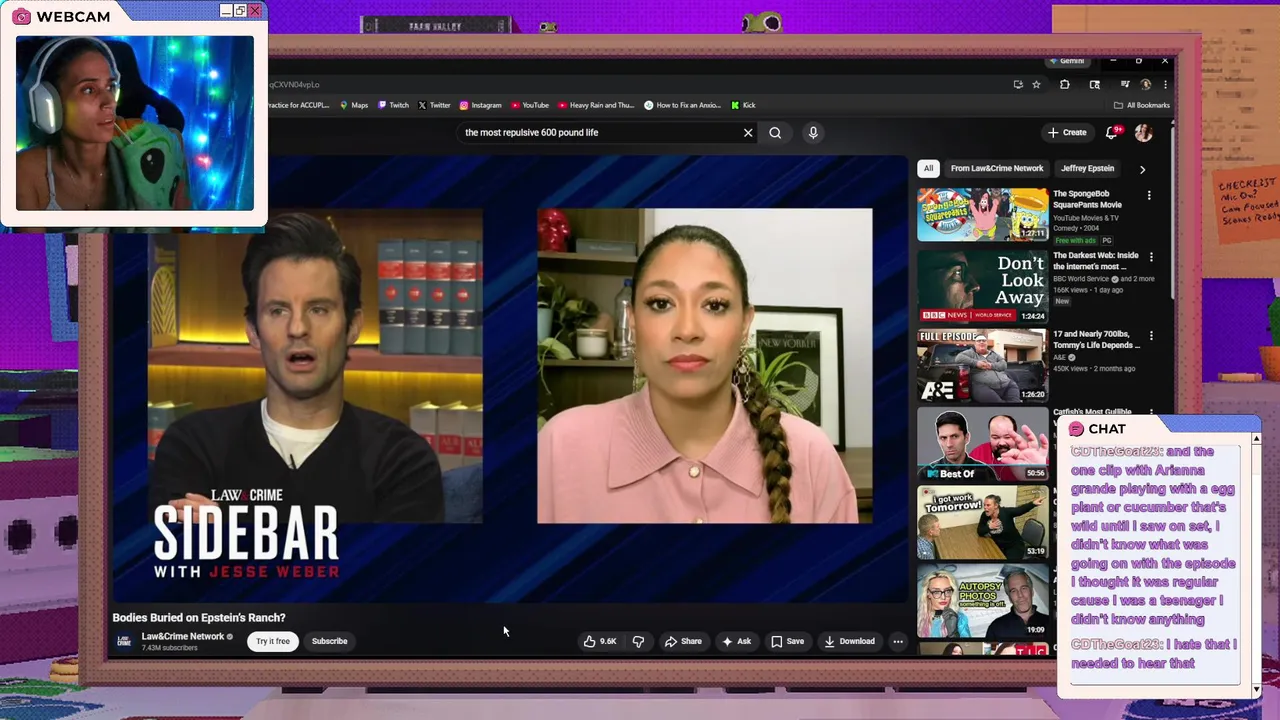Open the Instagram bookmark

481,105
